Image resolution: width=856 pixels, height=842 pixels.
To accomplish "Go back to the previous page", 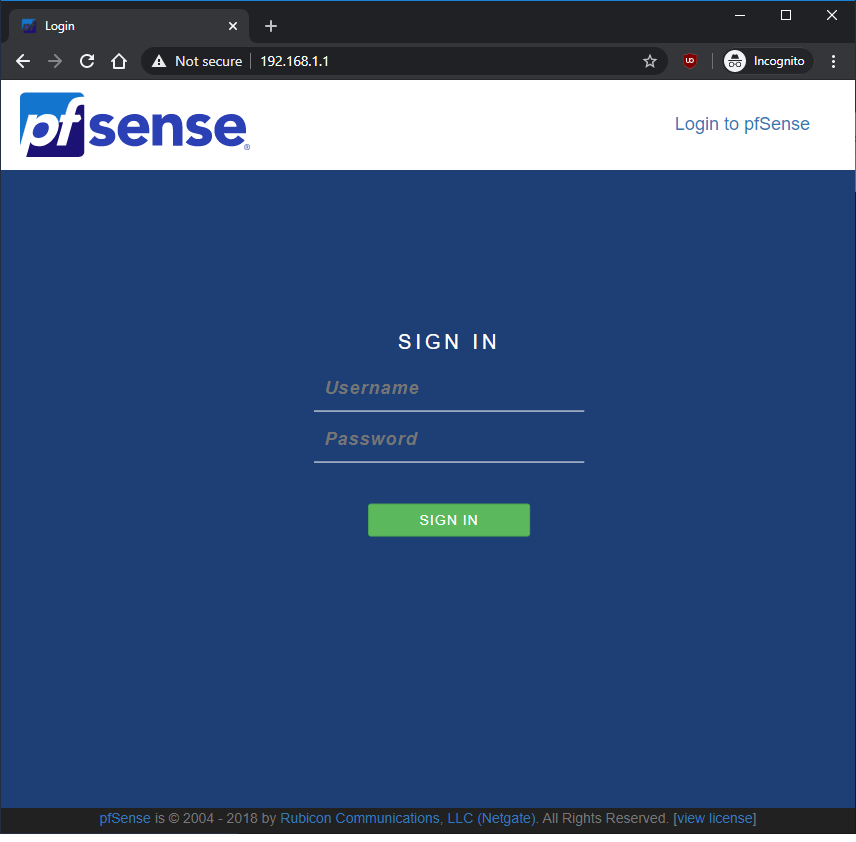I will (23, 61).
